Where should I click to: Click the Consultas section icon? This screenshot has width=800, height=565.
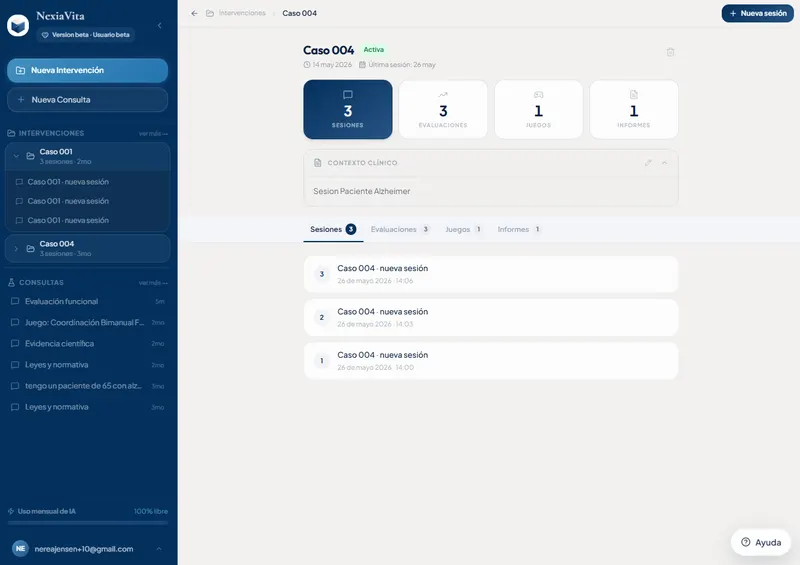[11, 282]
